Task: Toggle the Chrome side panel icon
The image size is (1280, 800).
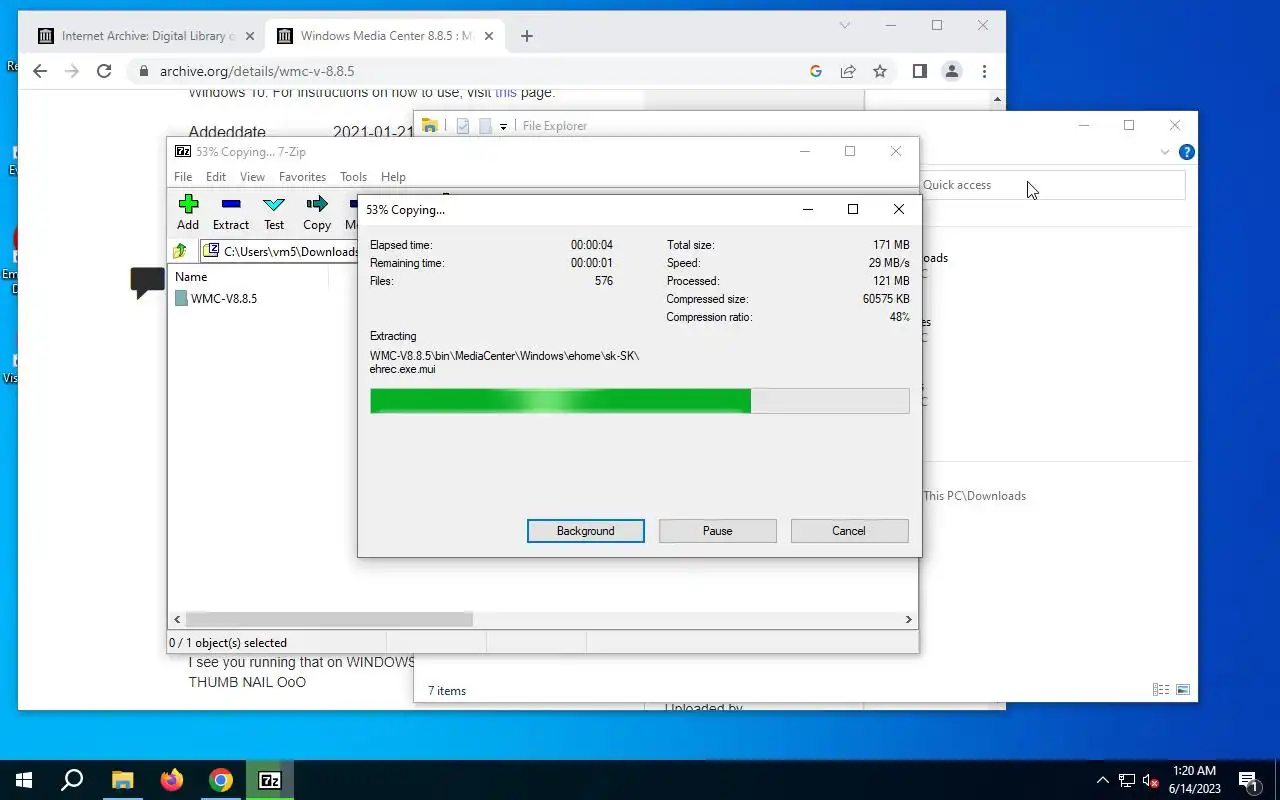Action: [x=920, y=71]
